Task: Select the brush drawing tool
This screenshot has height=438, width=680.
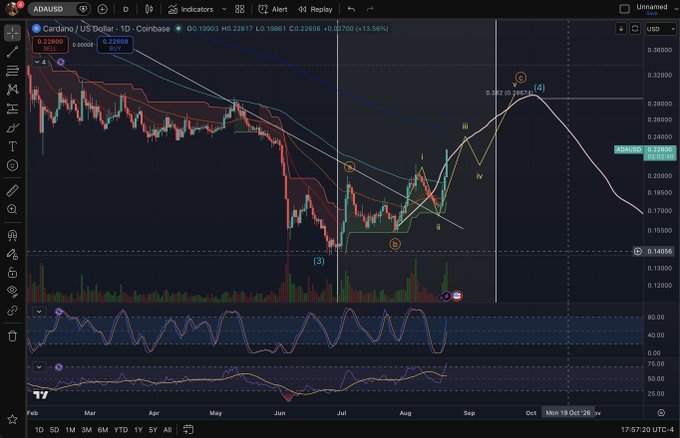Action: coord(13,127)
